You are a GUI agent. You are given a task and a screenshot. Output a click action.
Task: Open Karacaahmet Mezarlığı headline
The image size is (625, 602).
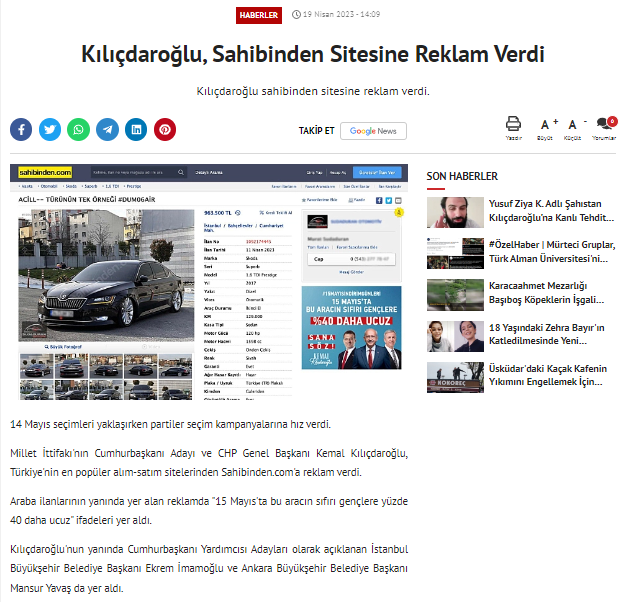pyautogui.click(x=546, y=293)
